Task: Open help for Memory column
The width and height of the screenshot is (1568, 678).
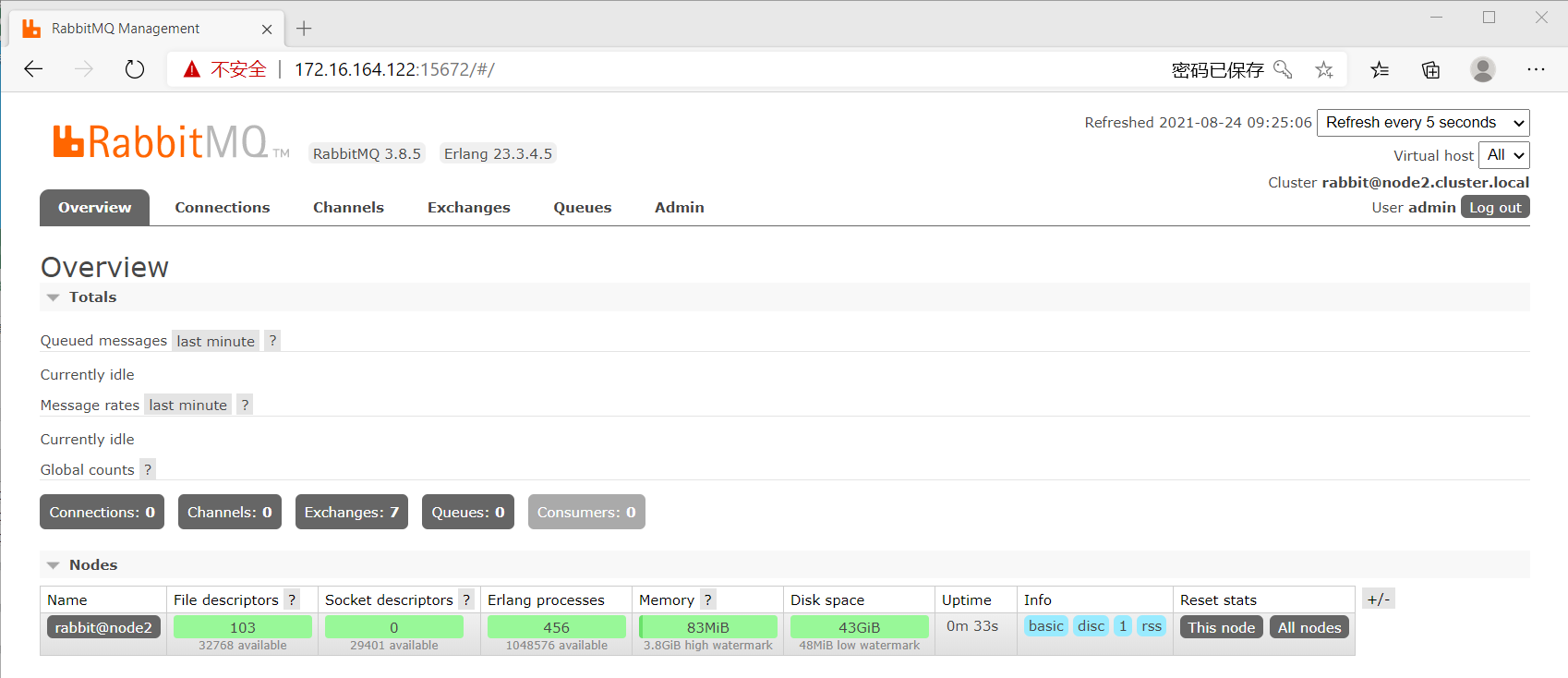Action: 707,599
